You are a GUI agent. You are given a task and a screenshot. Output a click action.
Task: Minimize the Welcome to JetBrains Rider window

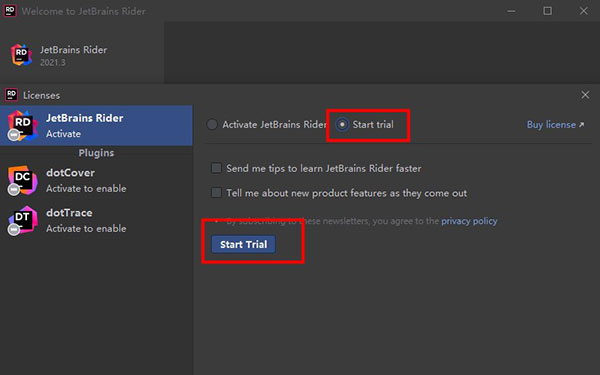coord(511,11)
